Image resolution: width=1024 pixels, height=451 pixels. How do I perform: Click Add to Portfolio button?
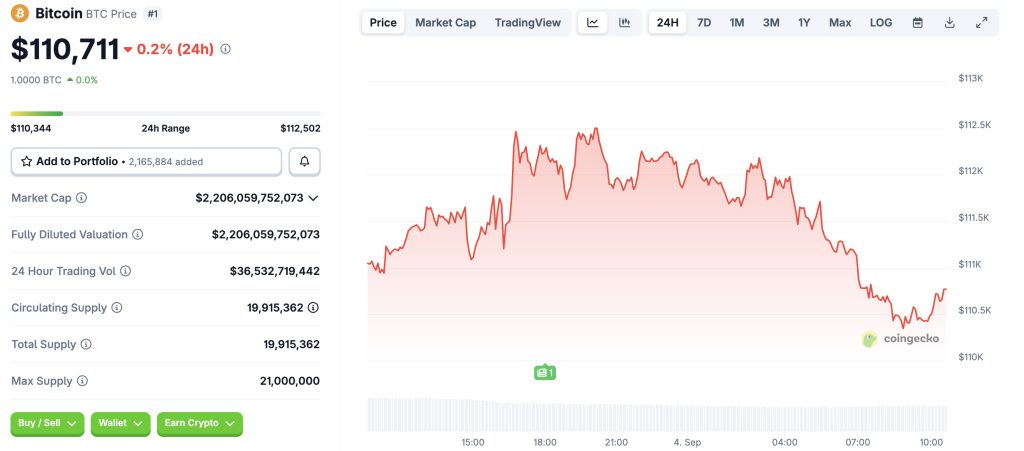[146, 161]
